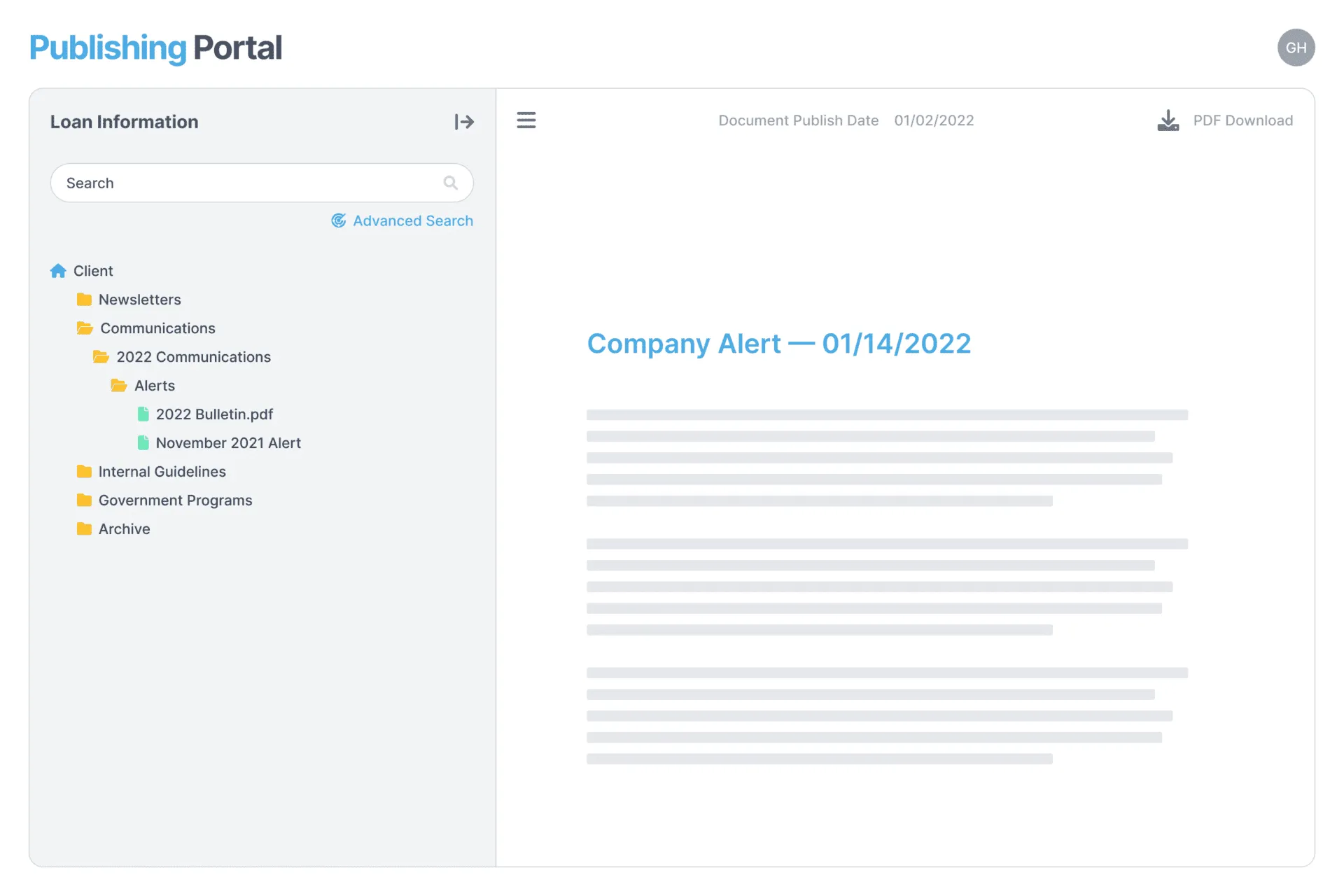
Task: Open the Archive folder label
Action: pyautogui.click(x=125, y=529)
